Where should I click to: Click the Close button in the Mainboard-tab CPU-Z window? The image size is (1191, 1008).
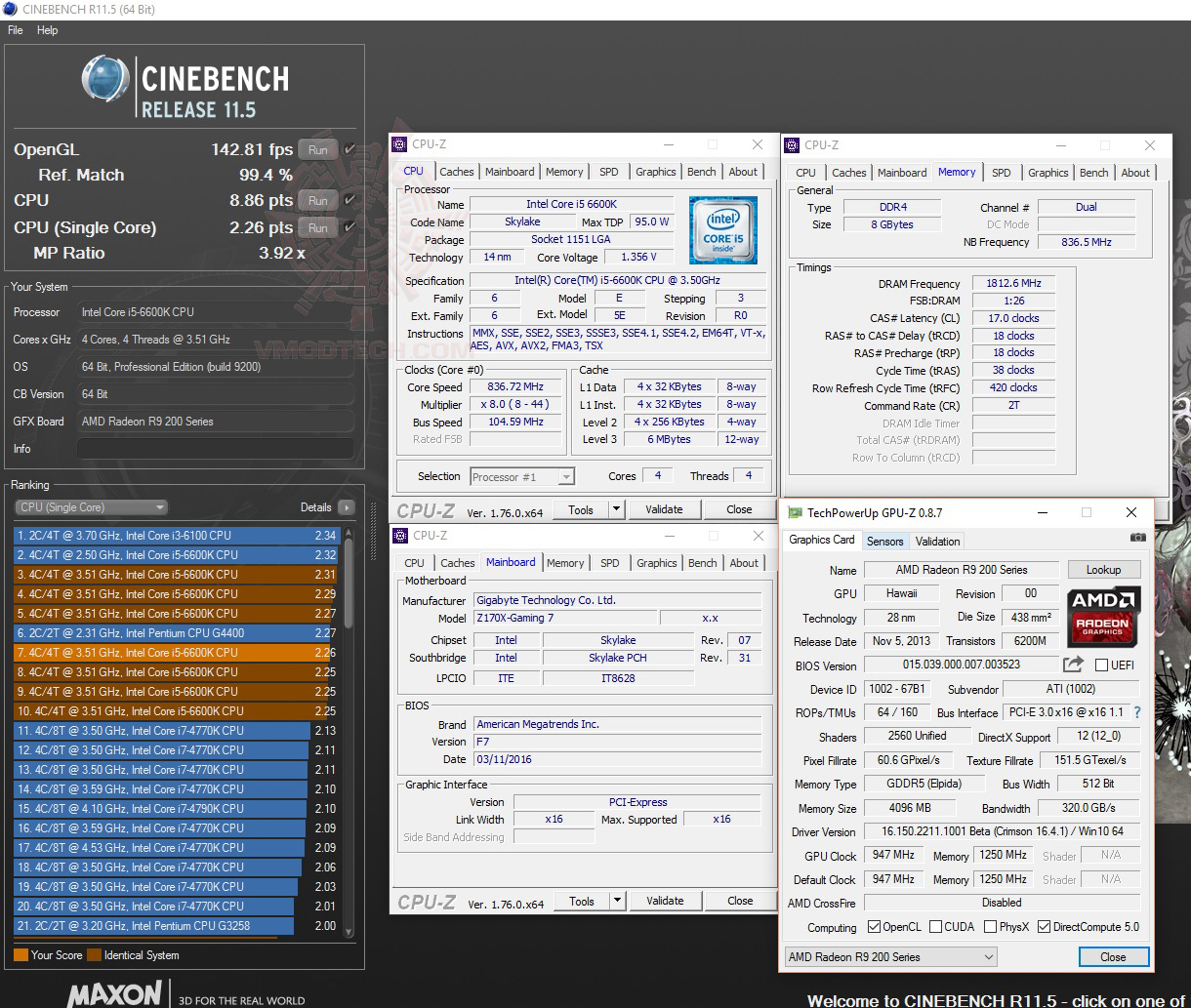click(x=740, y=901)
